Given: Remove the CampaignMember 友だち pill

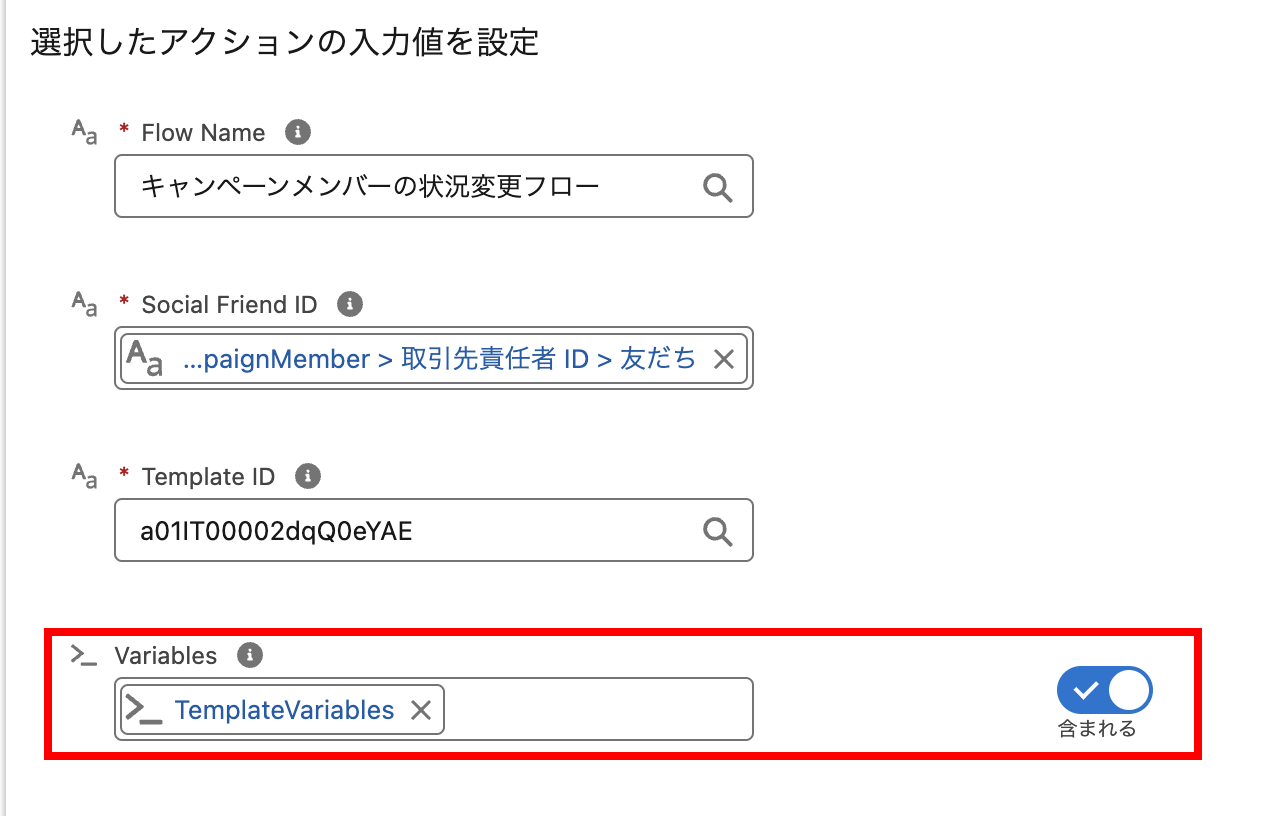Looking at the screenshot, I should 724,360.
